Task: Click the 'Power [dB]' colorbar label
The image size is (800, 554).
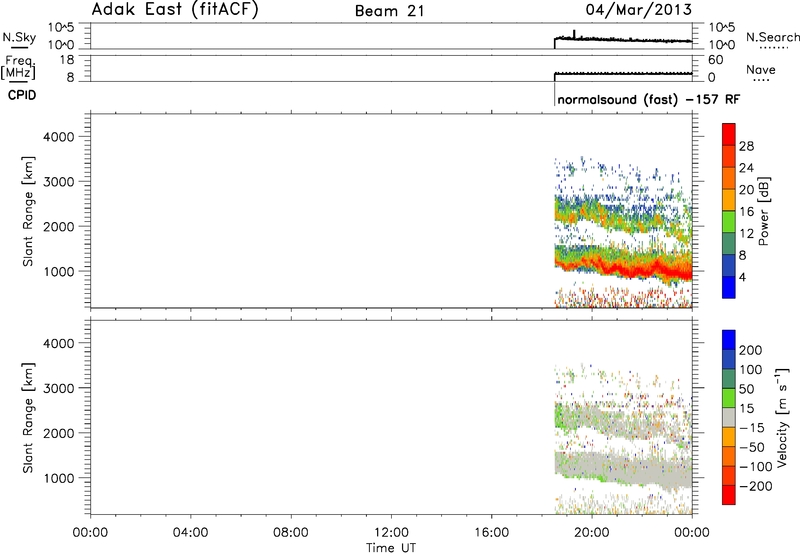Action: (763, 211)
